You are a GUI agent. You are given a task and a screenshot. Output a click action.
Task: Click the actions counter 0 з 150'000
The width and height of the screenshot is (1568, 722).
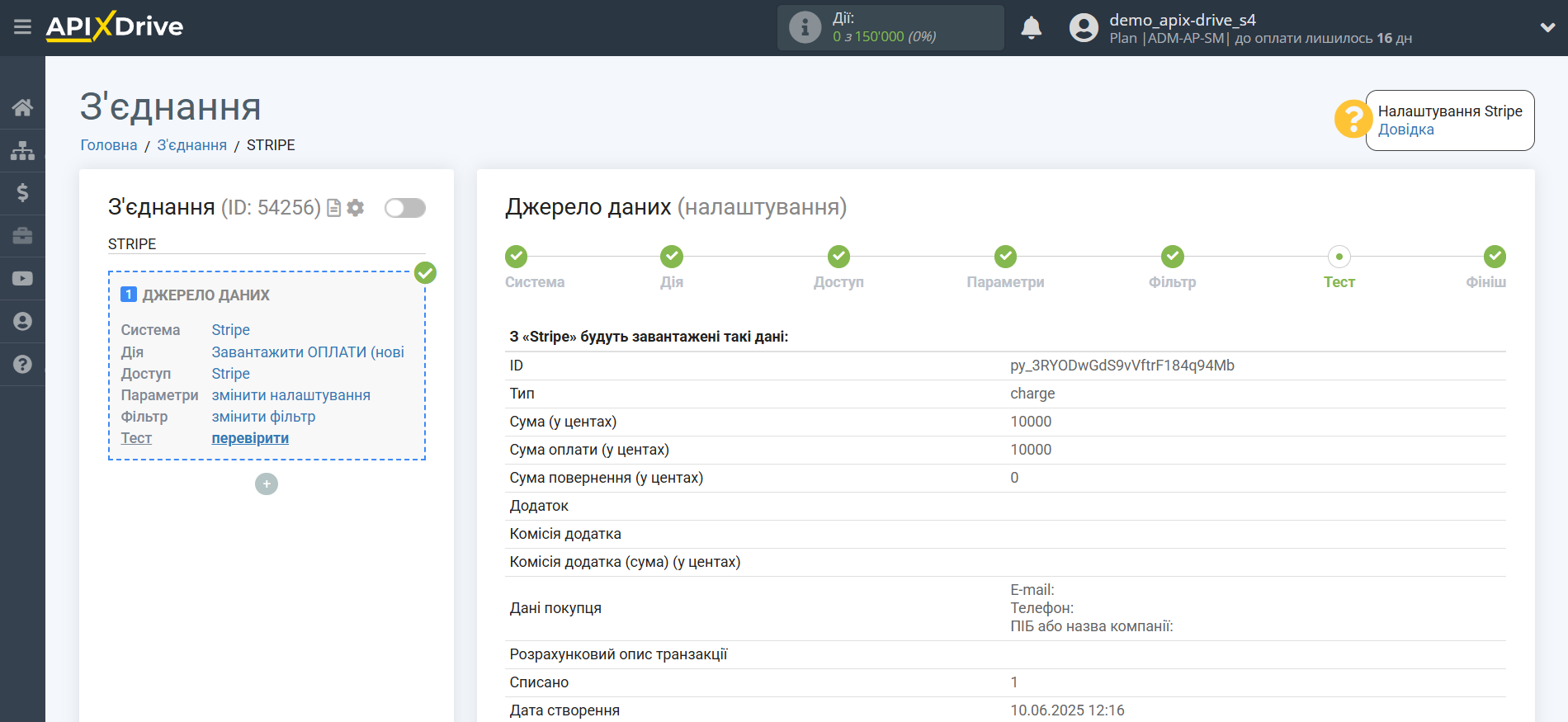click(x=884, y=36)
